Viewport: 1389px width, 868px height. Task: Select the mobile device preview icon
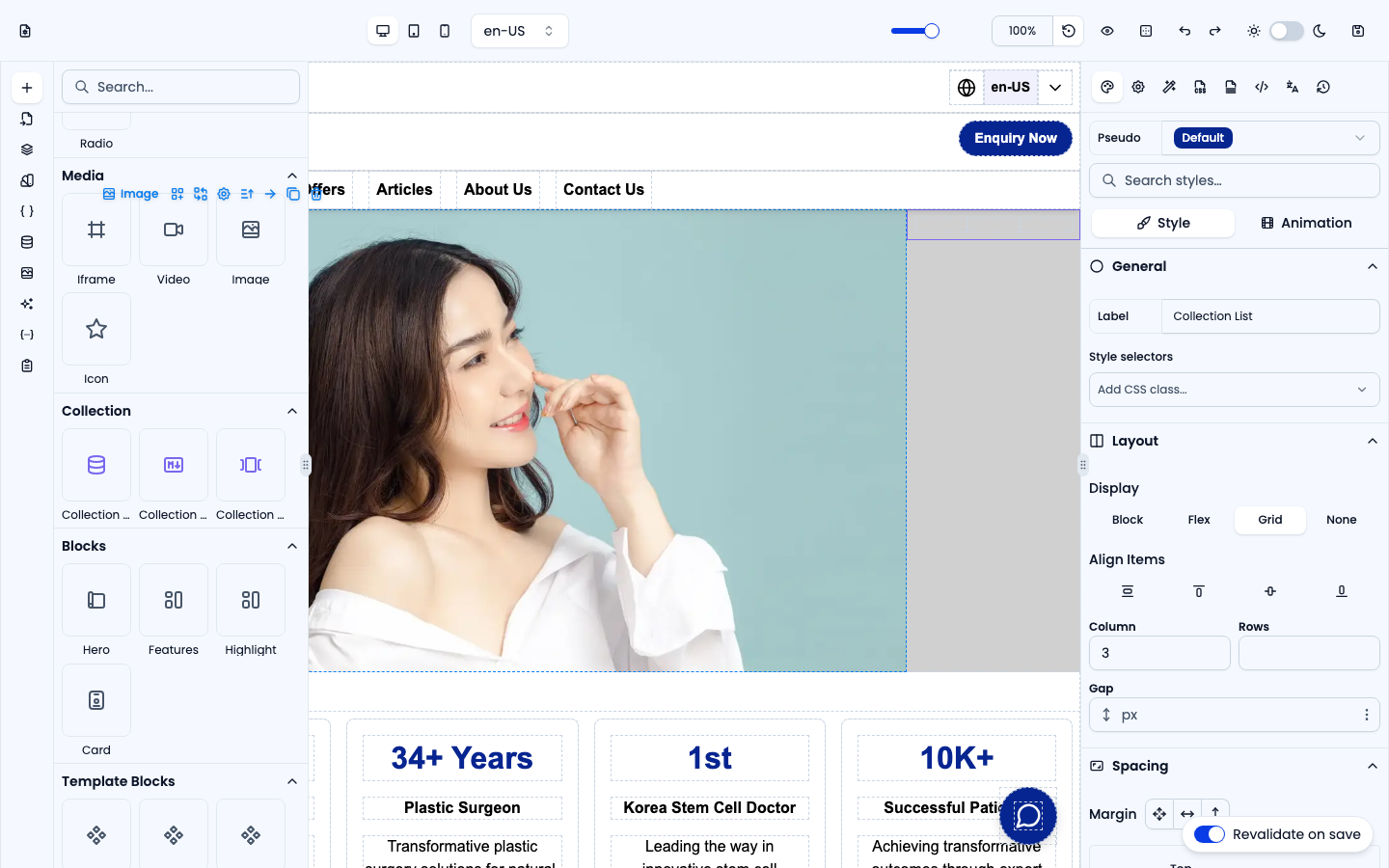445,31
